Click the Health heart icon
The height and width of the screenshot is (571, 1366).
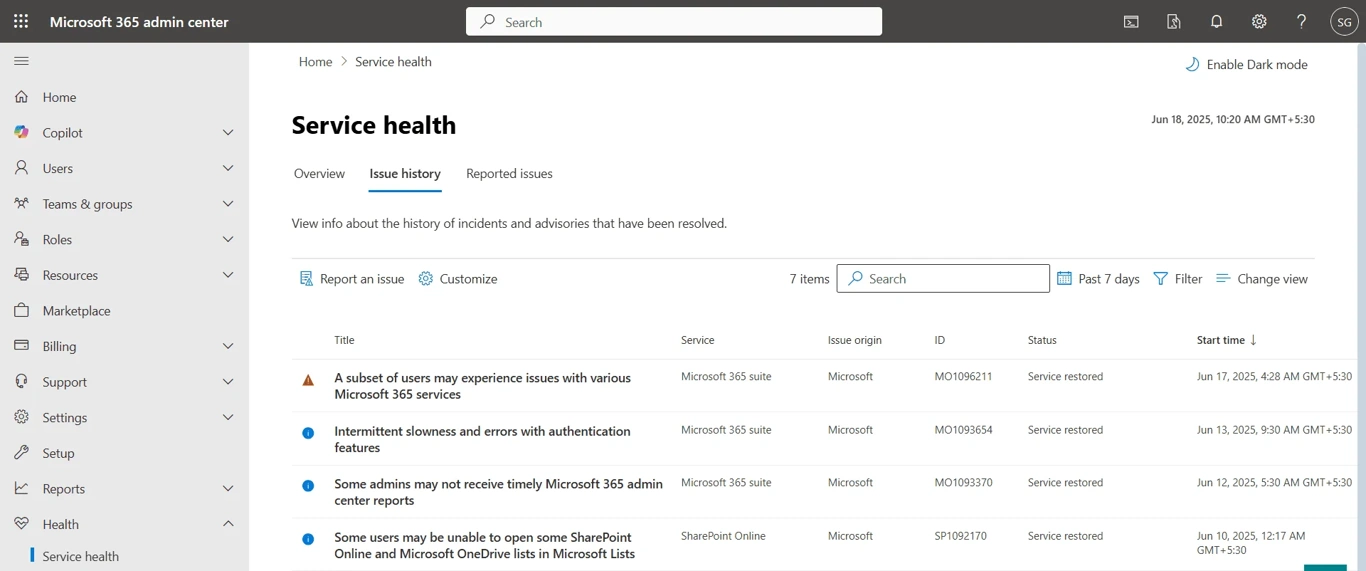pyautogui.click(x=21, y=523)
